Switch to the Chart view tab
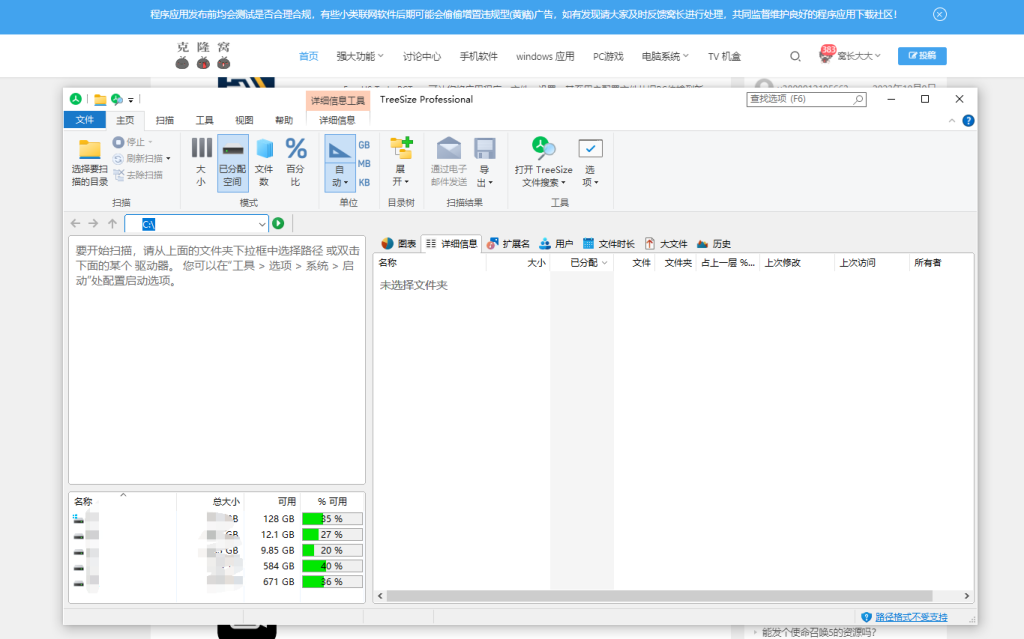Screen dimensions: 1024x639 tap(398, 244)
